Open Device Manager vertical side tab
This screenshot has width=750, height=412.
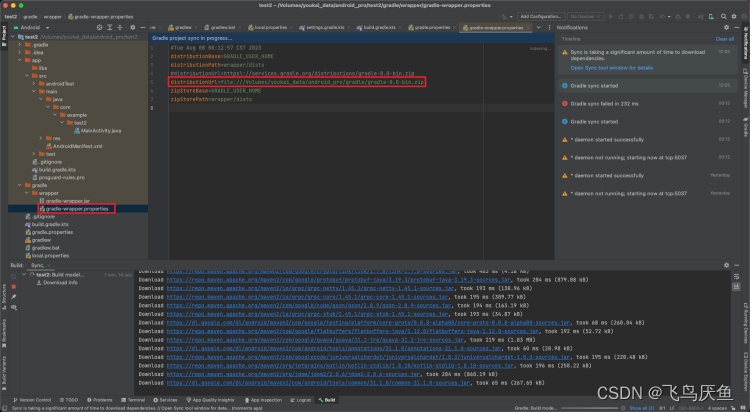(x=745, y=88)
